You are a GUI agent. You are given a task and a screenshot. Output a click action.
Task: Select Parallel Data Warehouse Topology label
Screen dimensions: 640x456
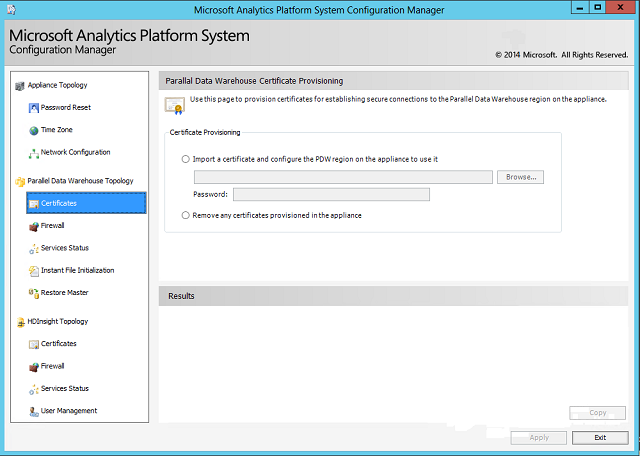click(80, 181)
